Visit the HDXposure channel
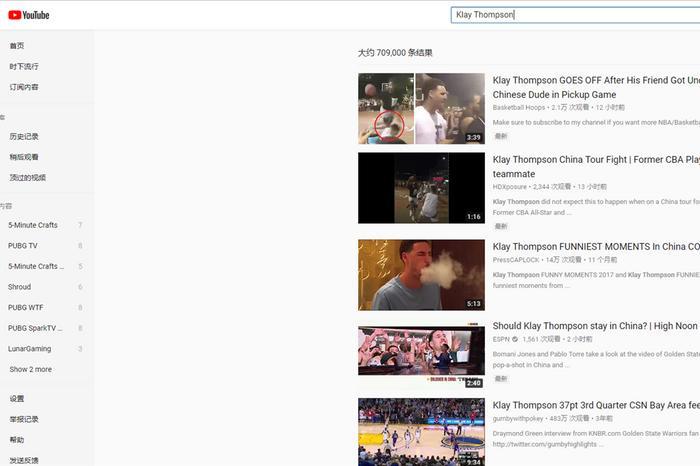The height and width of the screenshot is (466, 700). tap(510, 187)
